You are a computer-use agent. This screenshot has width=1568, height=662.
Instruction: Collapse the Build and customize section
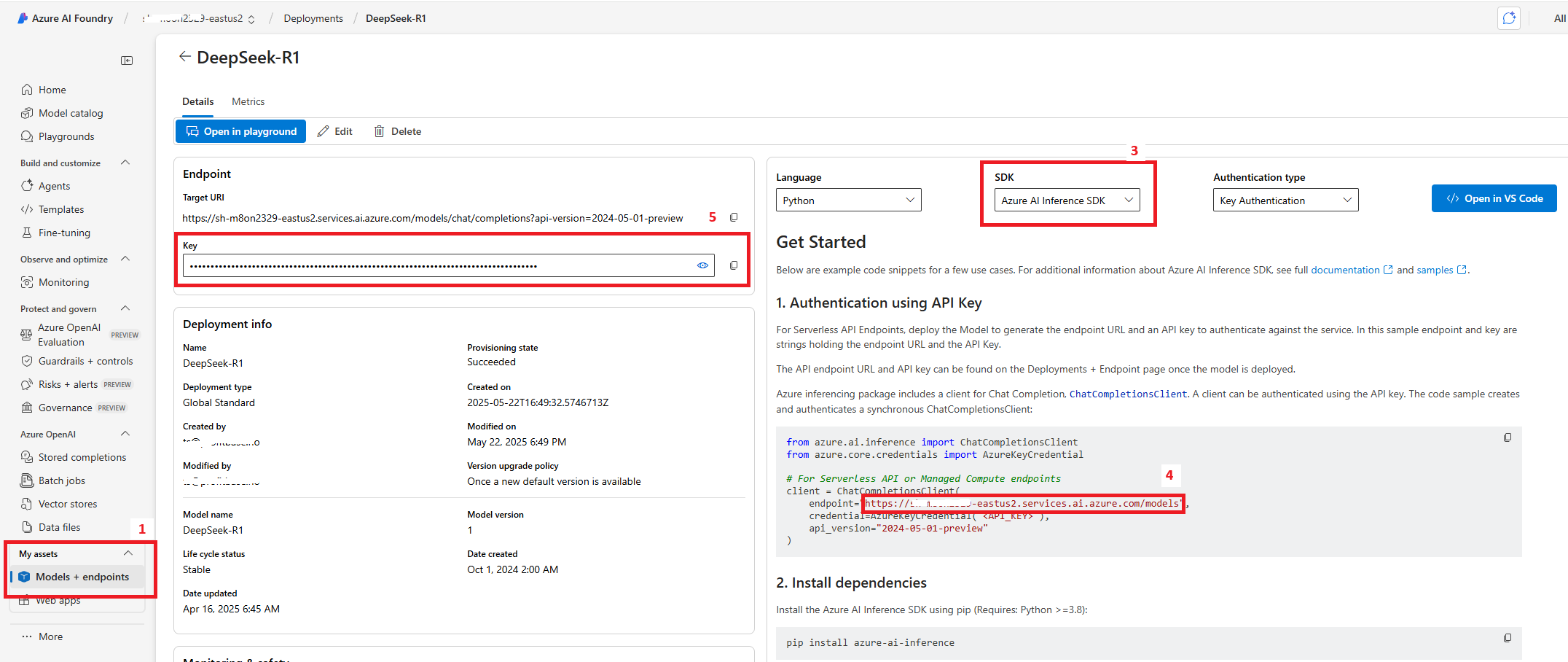point(125,163)
